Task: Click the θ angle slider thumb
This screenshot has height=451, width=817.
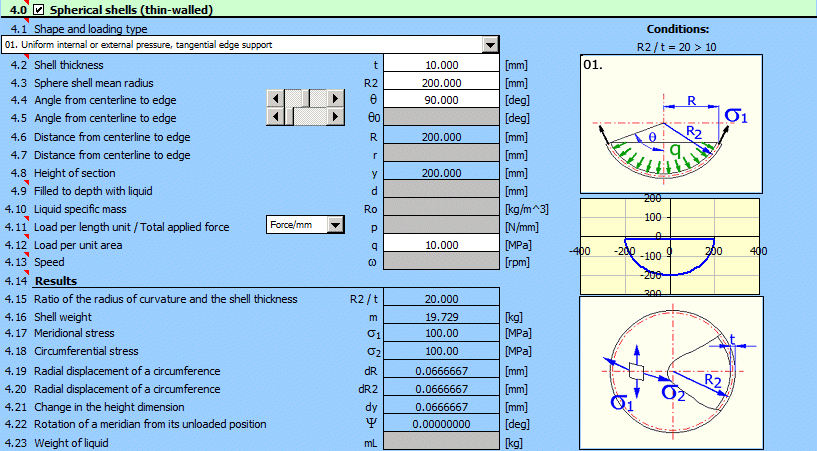Action: (305, 98)
